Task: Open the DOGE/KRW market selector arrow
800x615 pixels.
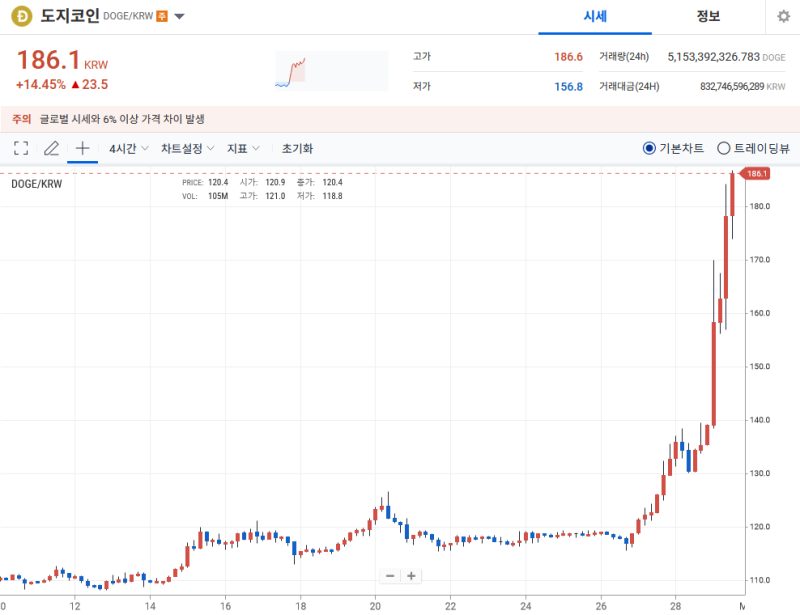Action: [x=179, y=16]
